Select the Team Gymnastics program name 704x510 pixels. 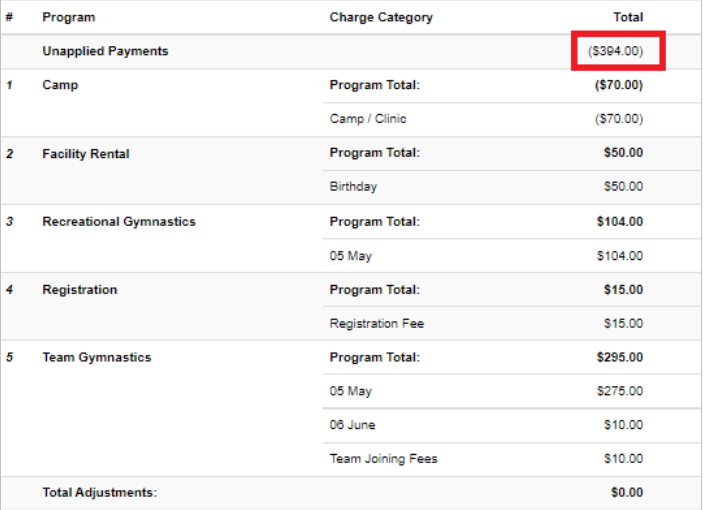tap(97, 358)
